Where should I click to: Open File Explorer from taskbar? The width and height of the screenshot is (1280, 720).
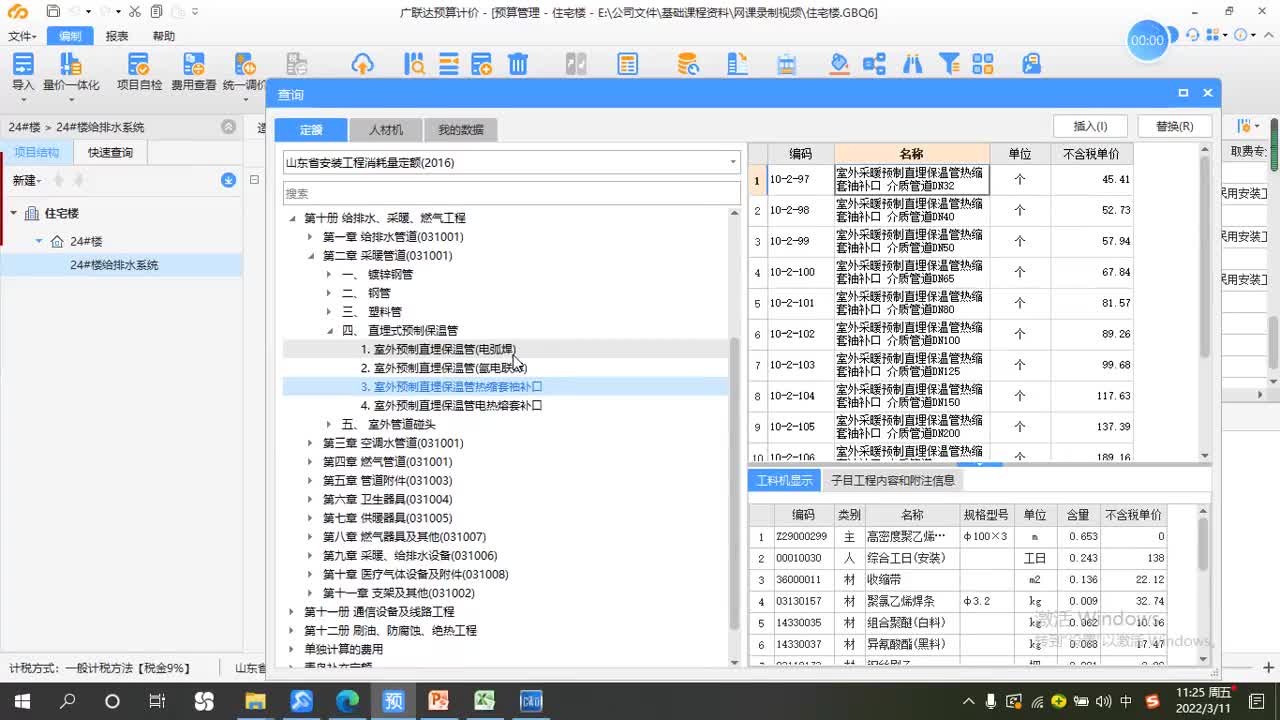256,701
